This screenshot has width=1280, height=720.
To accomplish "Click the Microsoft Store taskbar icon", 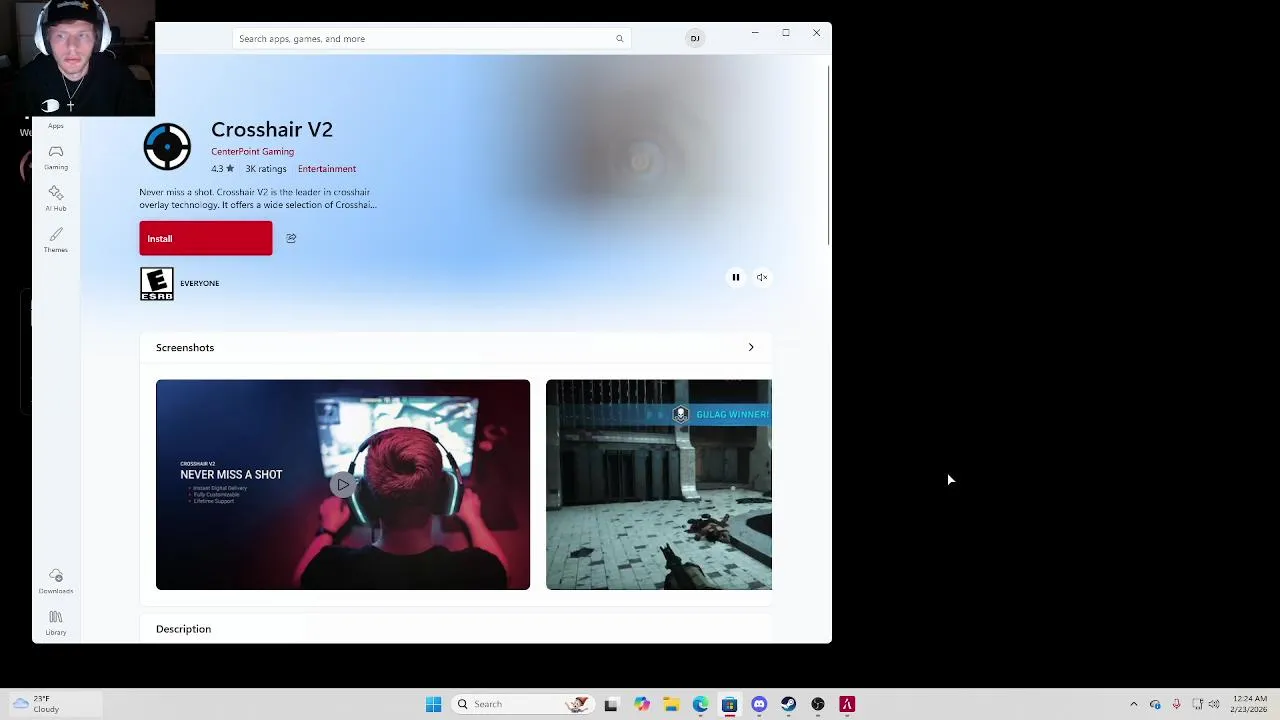I will pos(729,704).
